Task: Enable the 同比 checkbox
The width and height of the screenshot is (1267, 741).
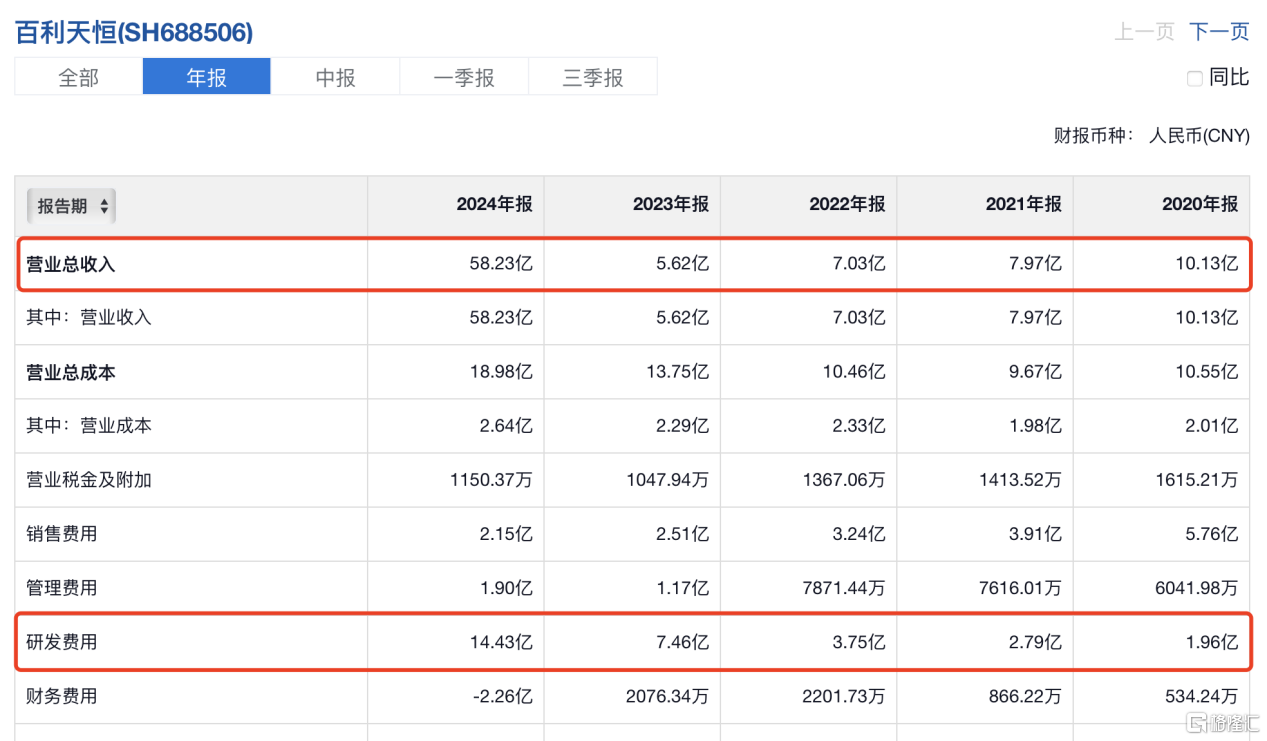Action: click(x=1194, y=78)
